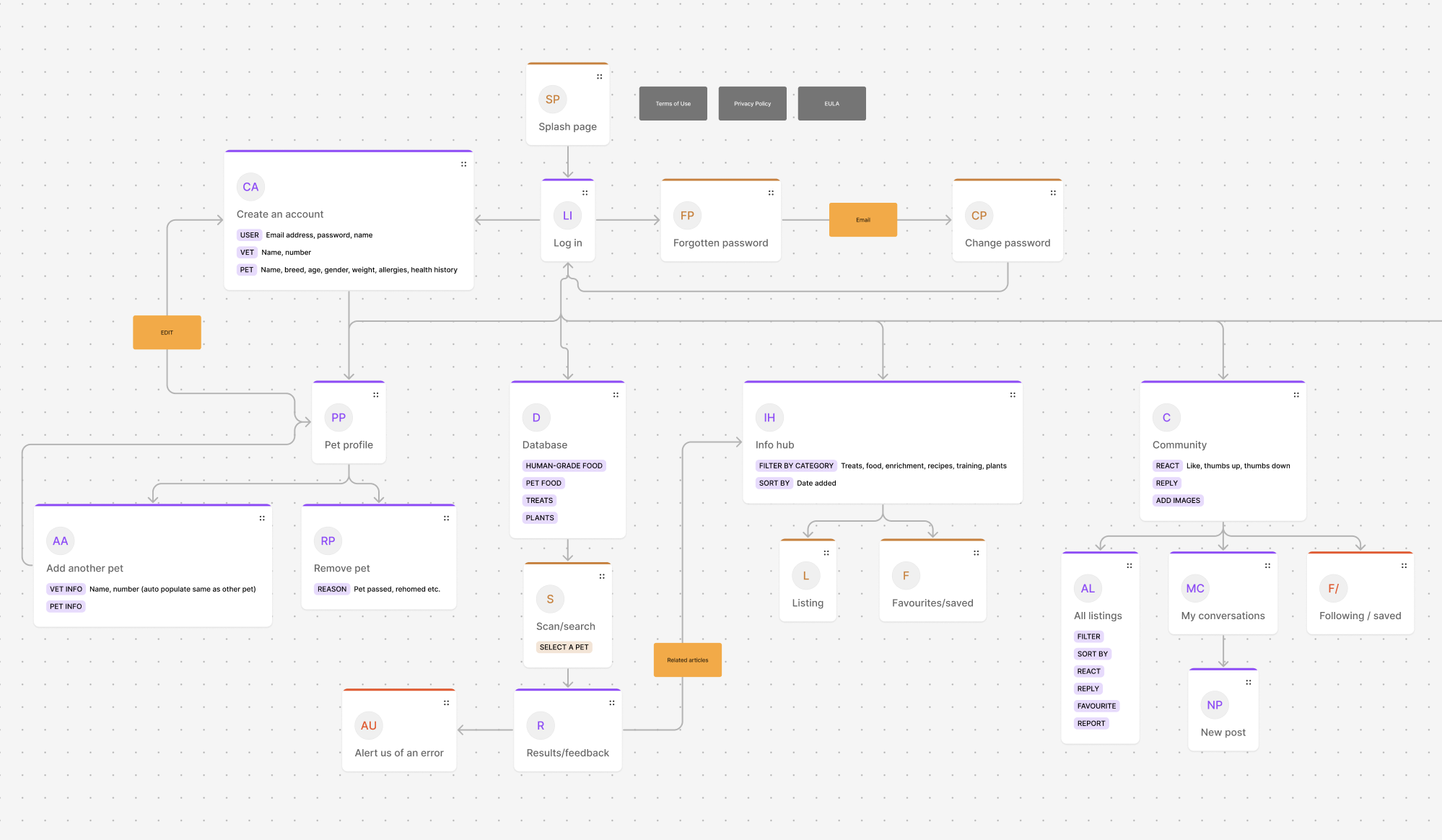Click the orange EDIT connector label
Image resolution: width=1442 pixels, height=840 pixels.
(167, 332)
